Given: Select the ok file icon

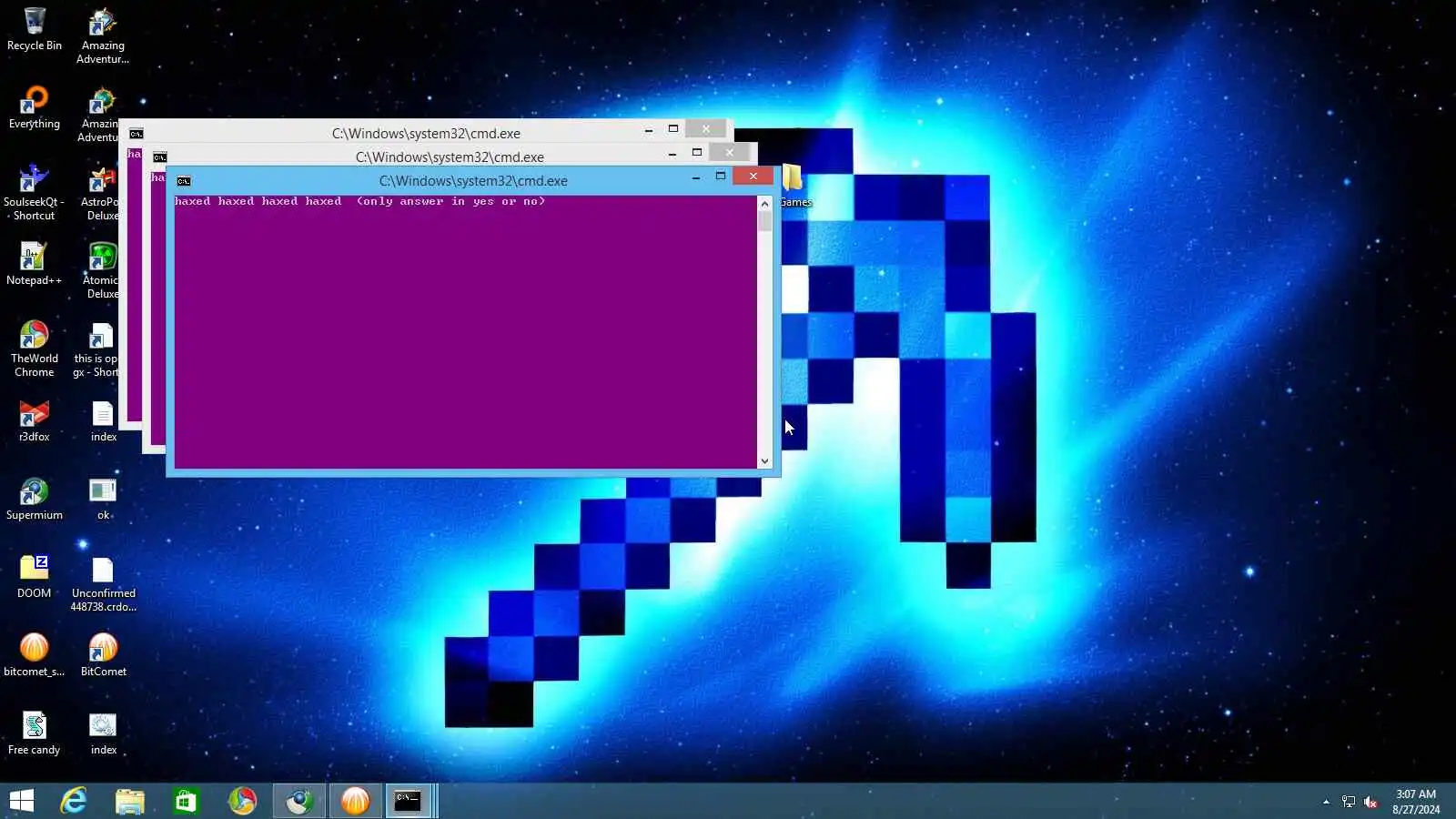Looking at the screenshot, I should (103, 499).
